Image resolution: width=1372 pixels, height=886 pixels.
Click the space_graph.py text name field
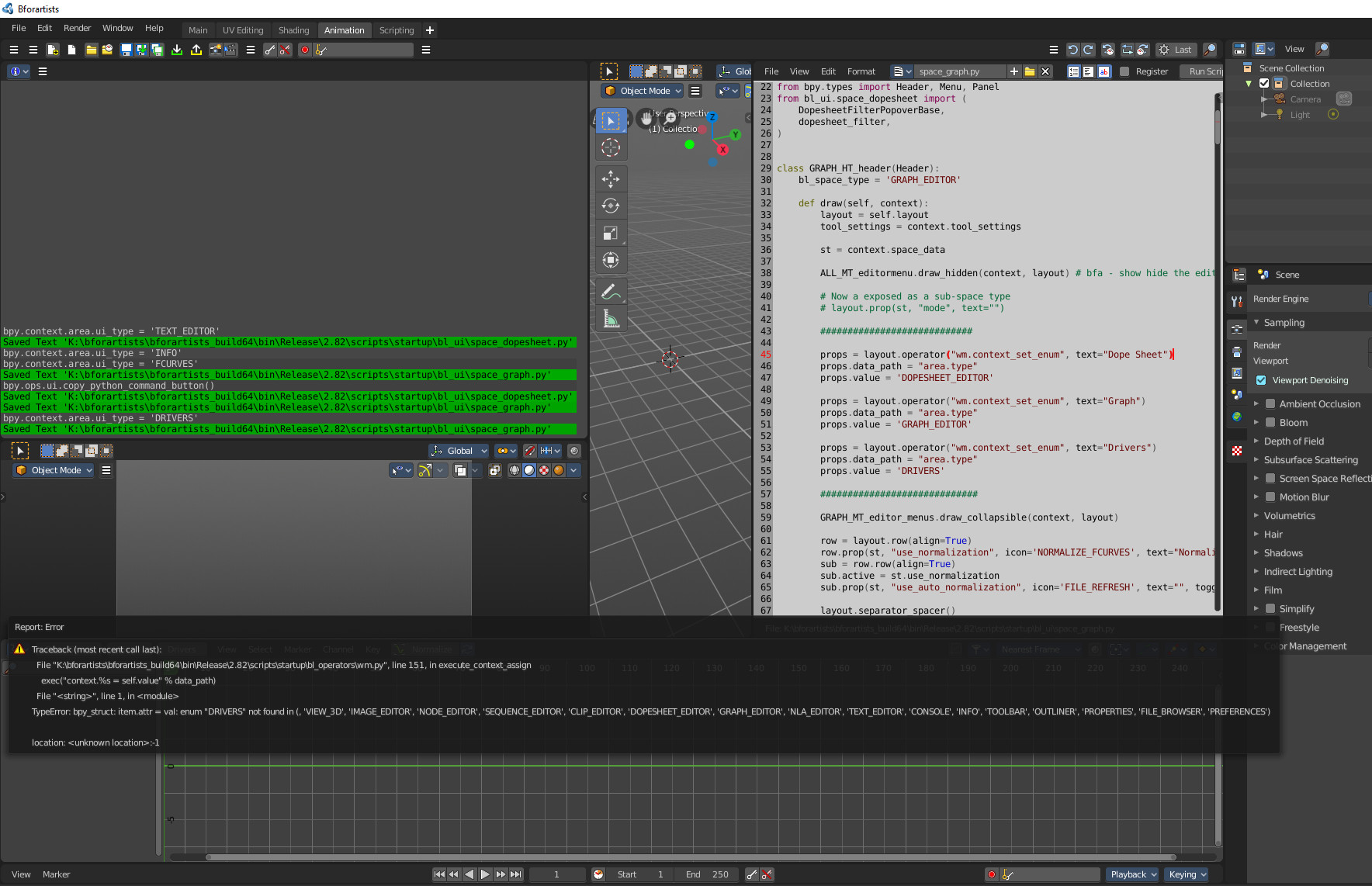tap(960, 71)
